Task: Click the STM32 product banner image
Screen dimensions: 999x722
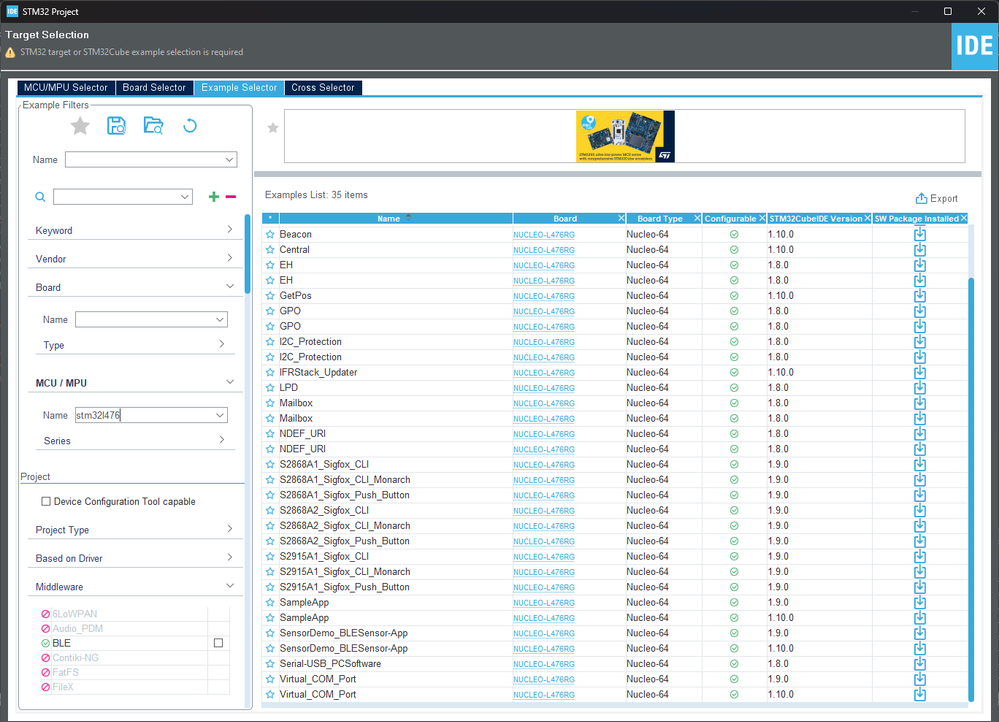Action: tap(625, 136)
